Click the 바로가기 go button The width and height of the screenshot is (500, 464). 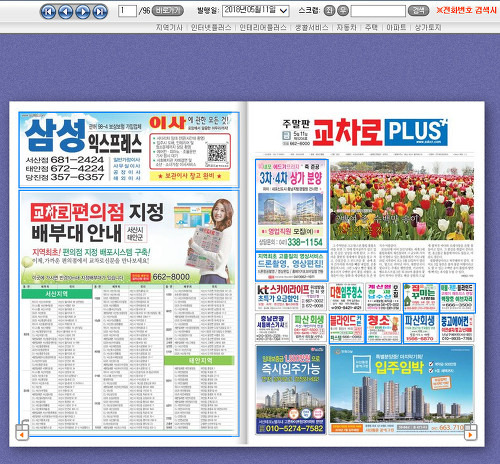point(168,11)
